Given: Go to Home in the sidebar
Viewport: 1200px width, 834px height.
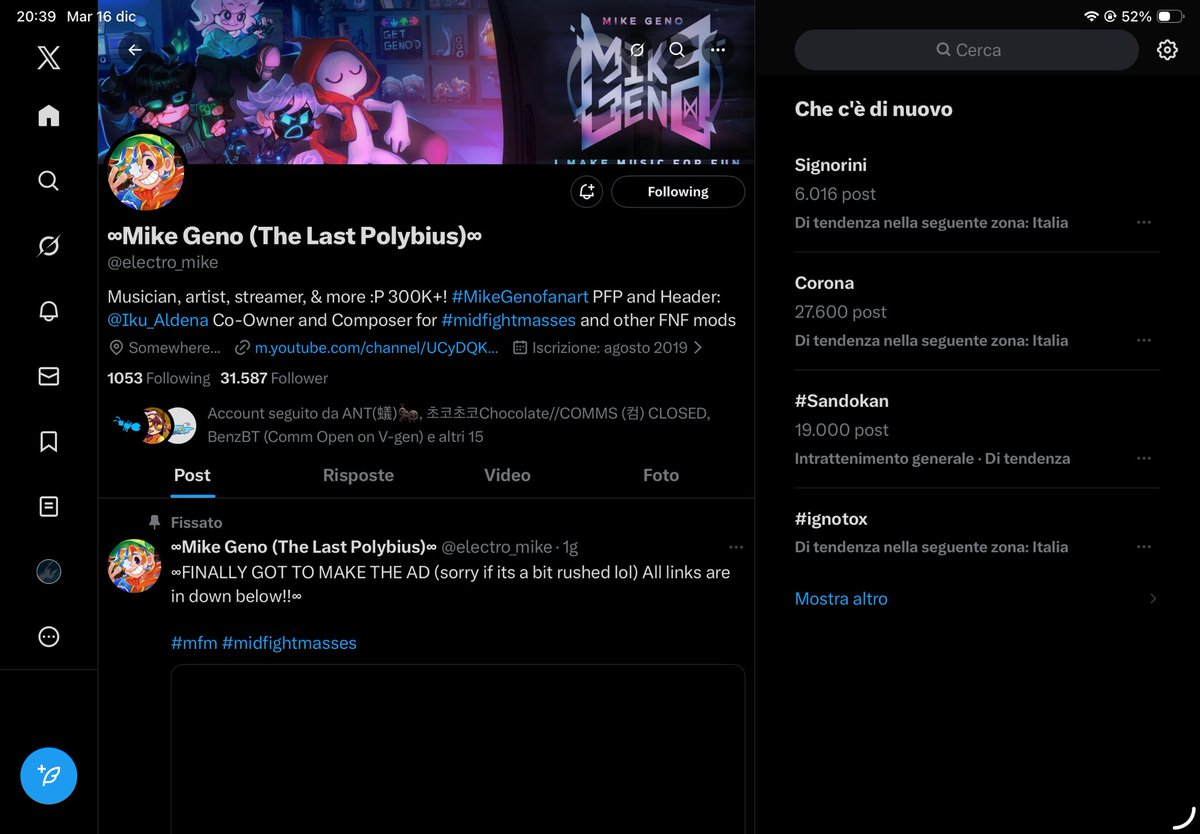Looking at the screenshot, I should (x=48, y=116).
